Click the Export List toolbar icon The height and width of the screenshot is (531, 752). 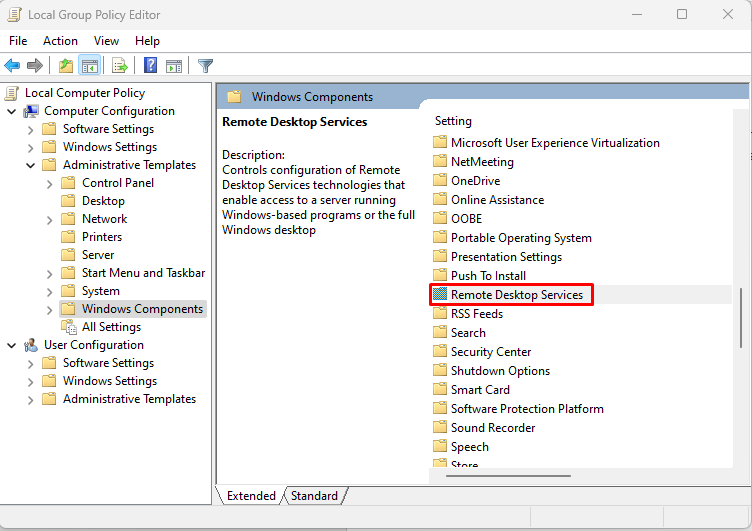coord(119,65)
